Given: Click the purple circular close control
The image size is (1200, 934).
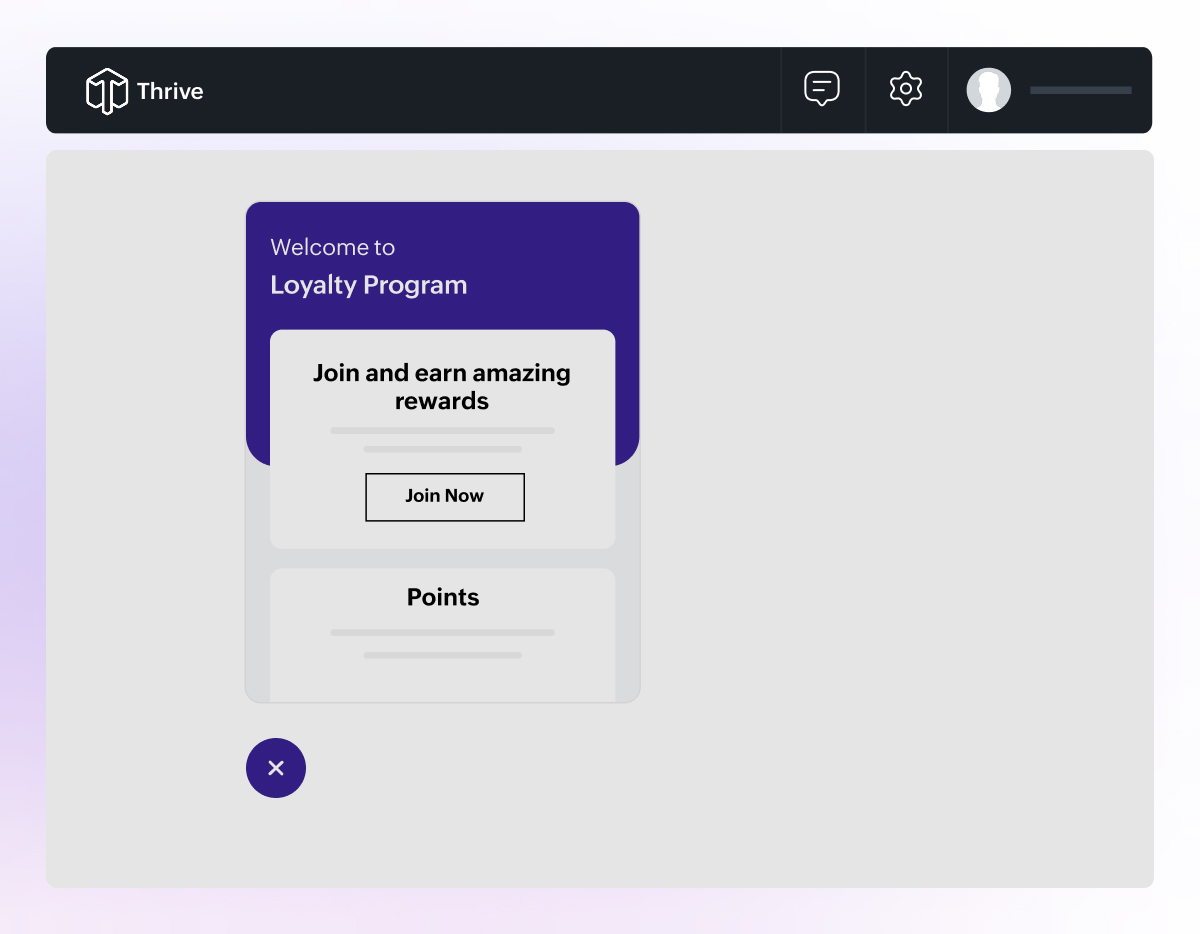Looking at the screenshot, I should tap(276, 768).
